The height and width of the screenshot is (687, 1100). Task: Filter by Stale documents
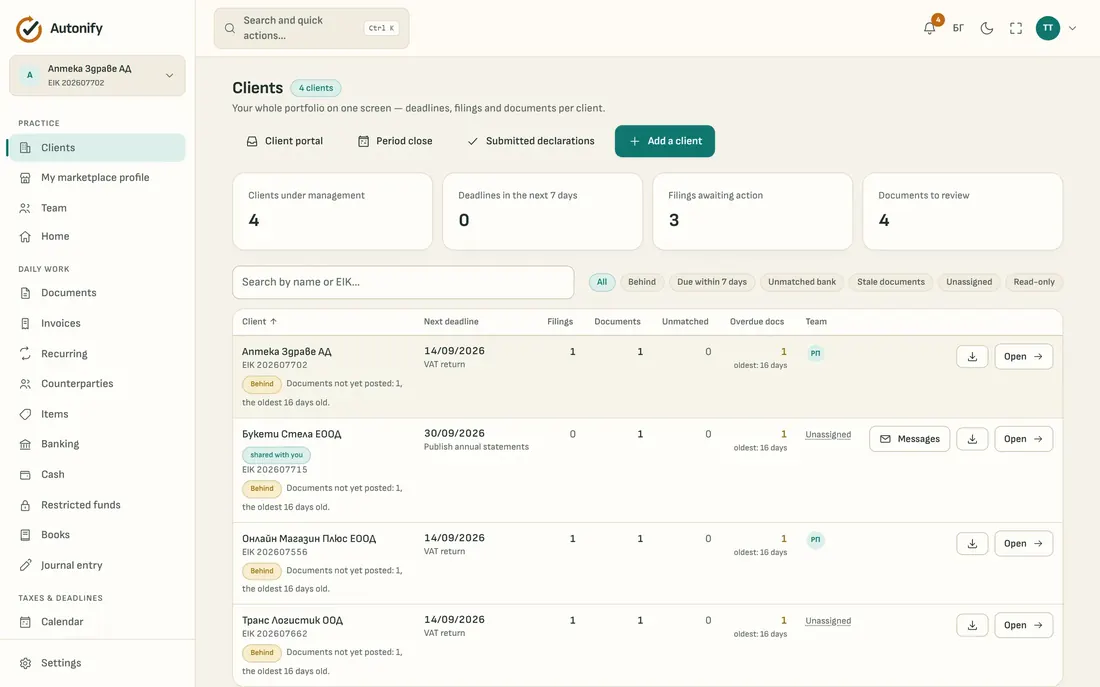(891, 282)
